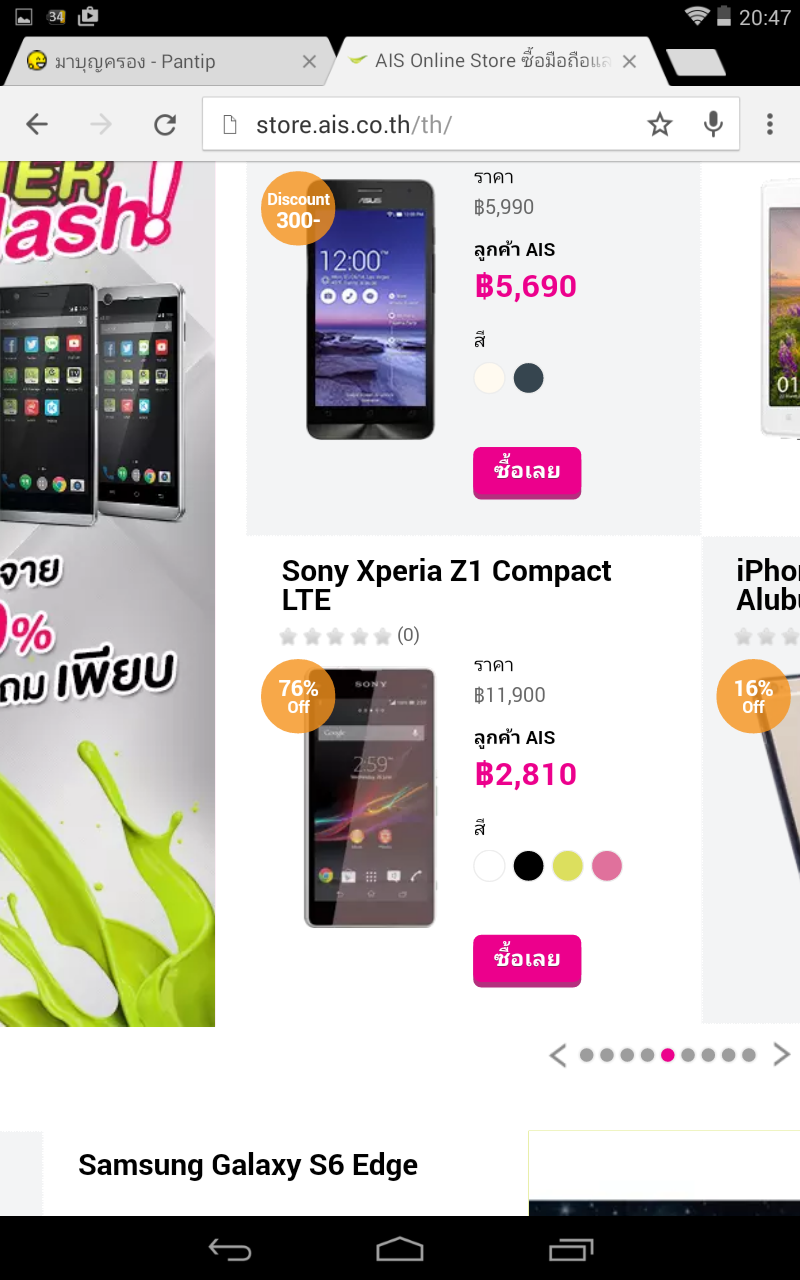Viewport: 800px width, 1280px height.
Task: Close the AIS Online Store tab
Action: pos(629,62)
